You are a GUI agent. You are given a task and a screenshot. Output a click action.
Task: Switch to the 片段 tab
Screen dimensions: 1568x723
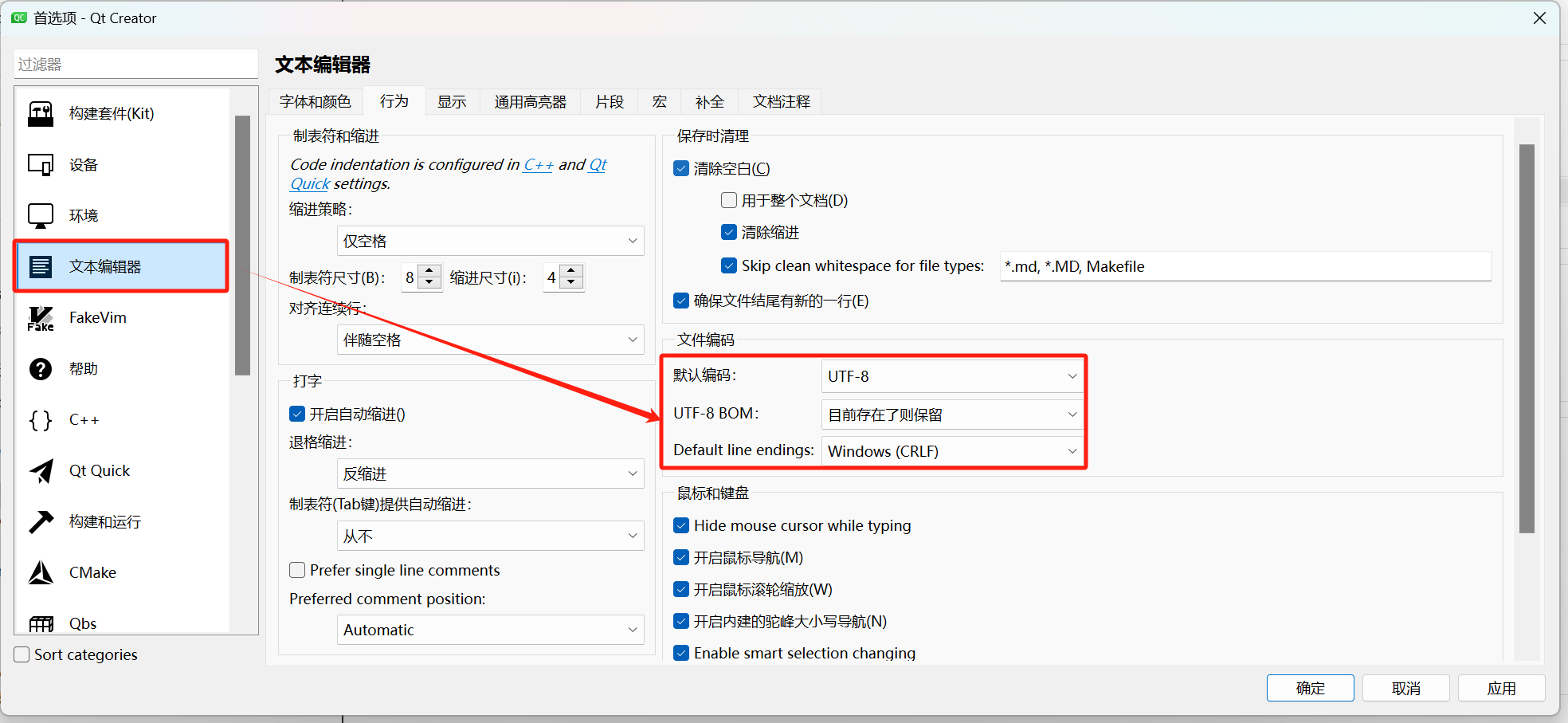point(610,102)
